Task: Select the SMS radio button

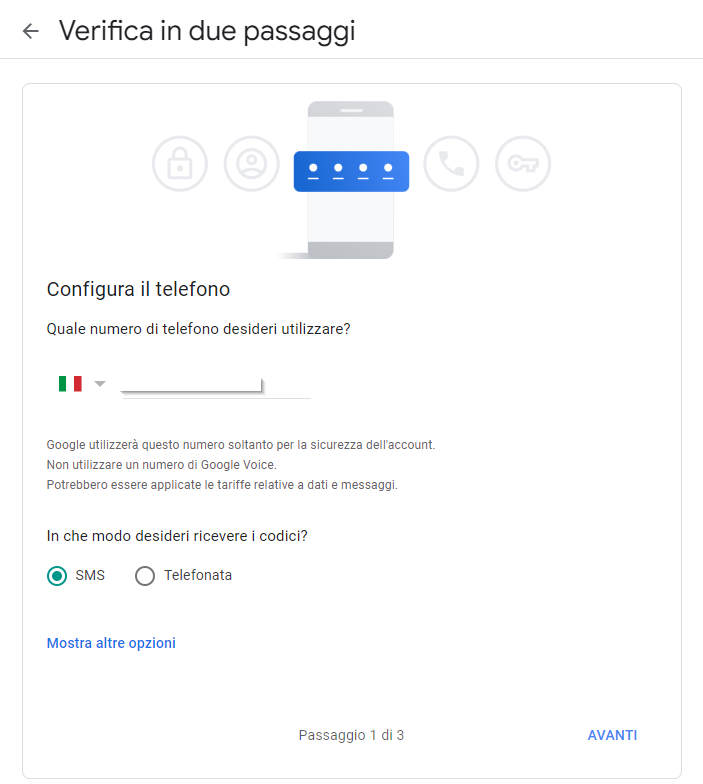Action: coord(57,576)
